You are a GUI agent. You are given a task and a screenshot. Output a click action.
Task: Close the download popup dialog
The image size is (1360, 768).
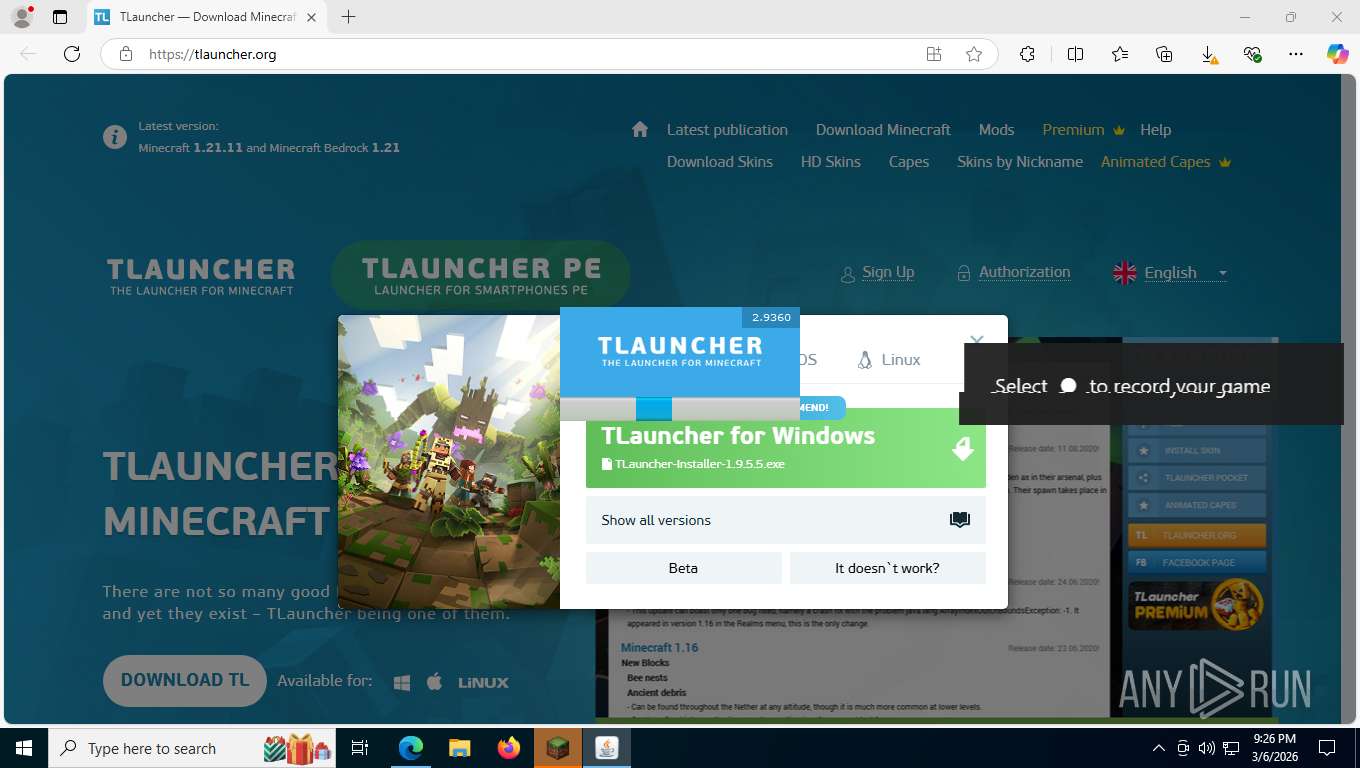[x=977, y=340]
